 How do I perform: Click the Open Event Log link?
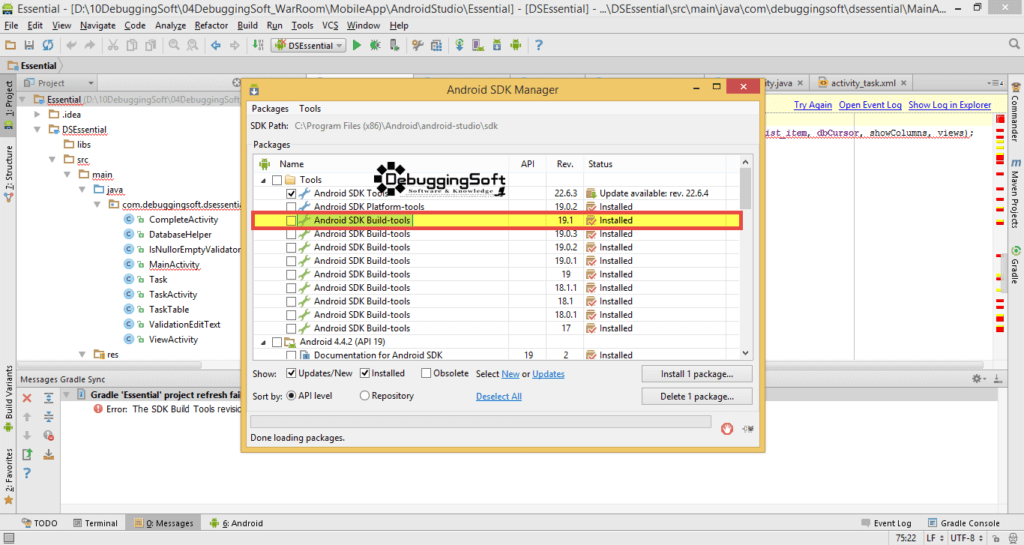click(870, 104)
